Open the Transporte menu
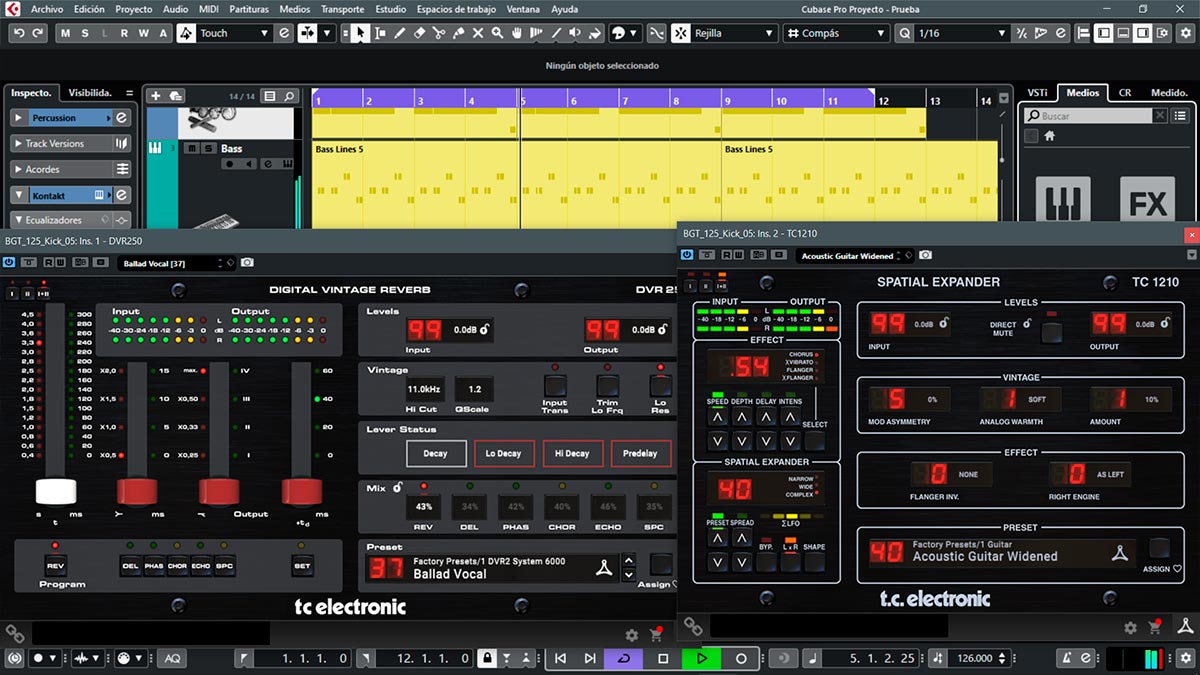Screen dimensions: 1200x675 click(x=342, y=9)
